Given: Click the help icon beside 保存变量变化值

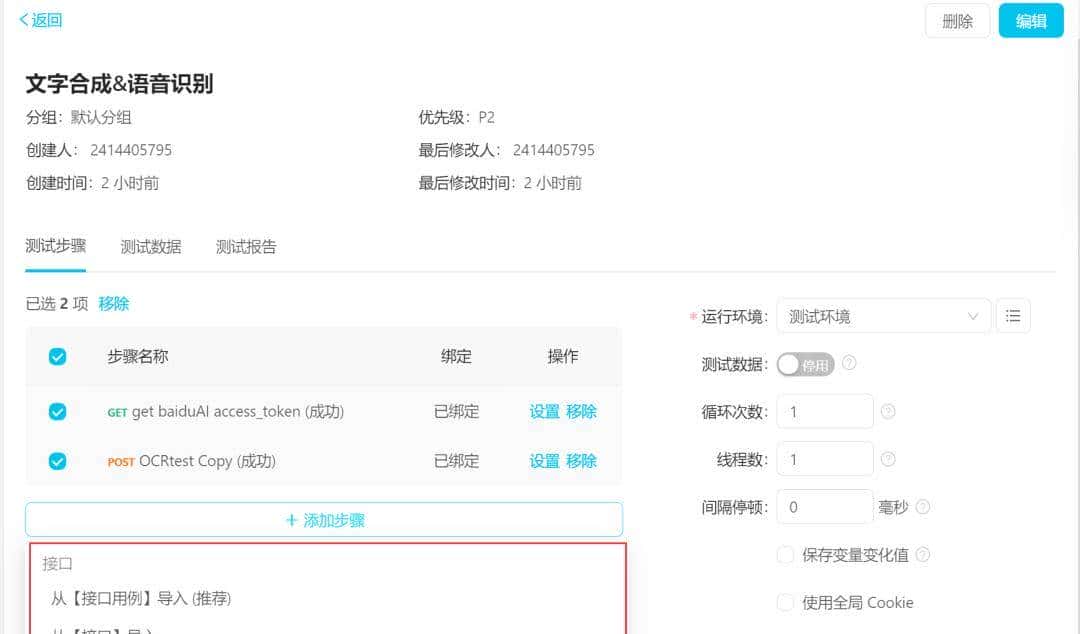Looking at the screenshot, I should 924,554.
